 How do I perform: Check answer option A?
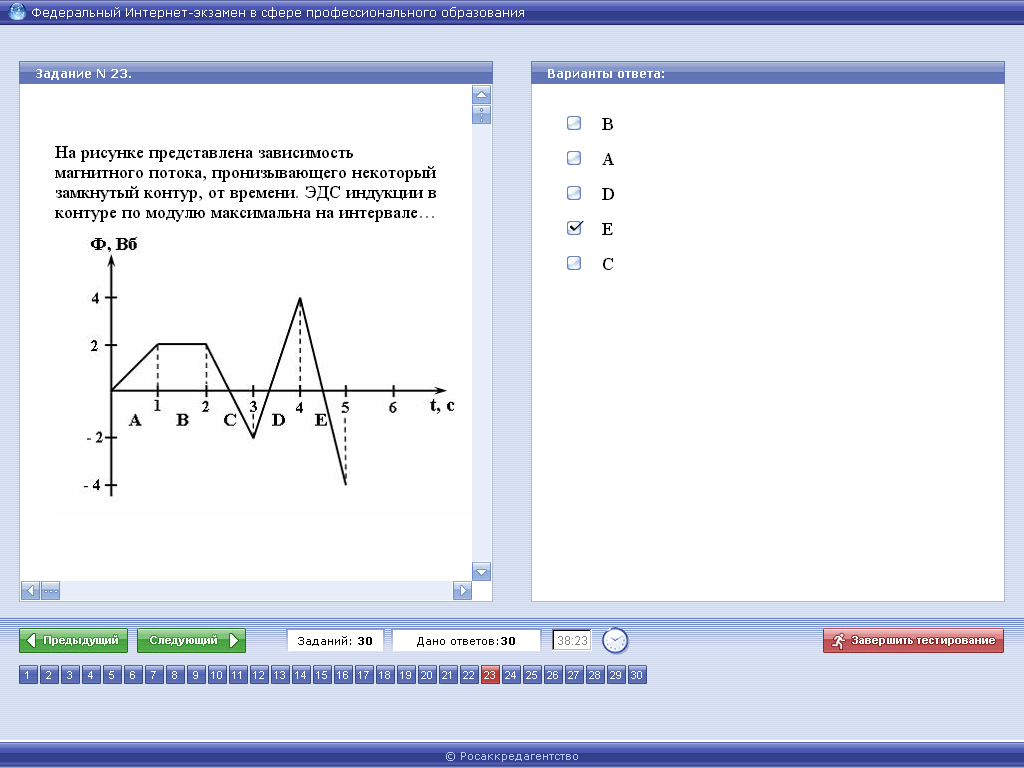573,158
